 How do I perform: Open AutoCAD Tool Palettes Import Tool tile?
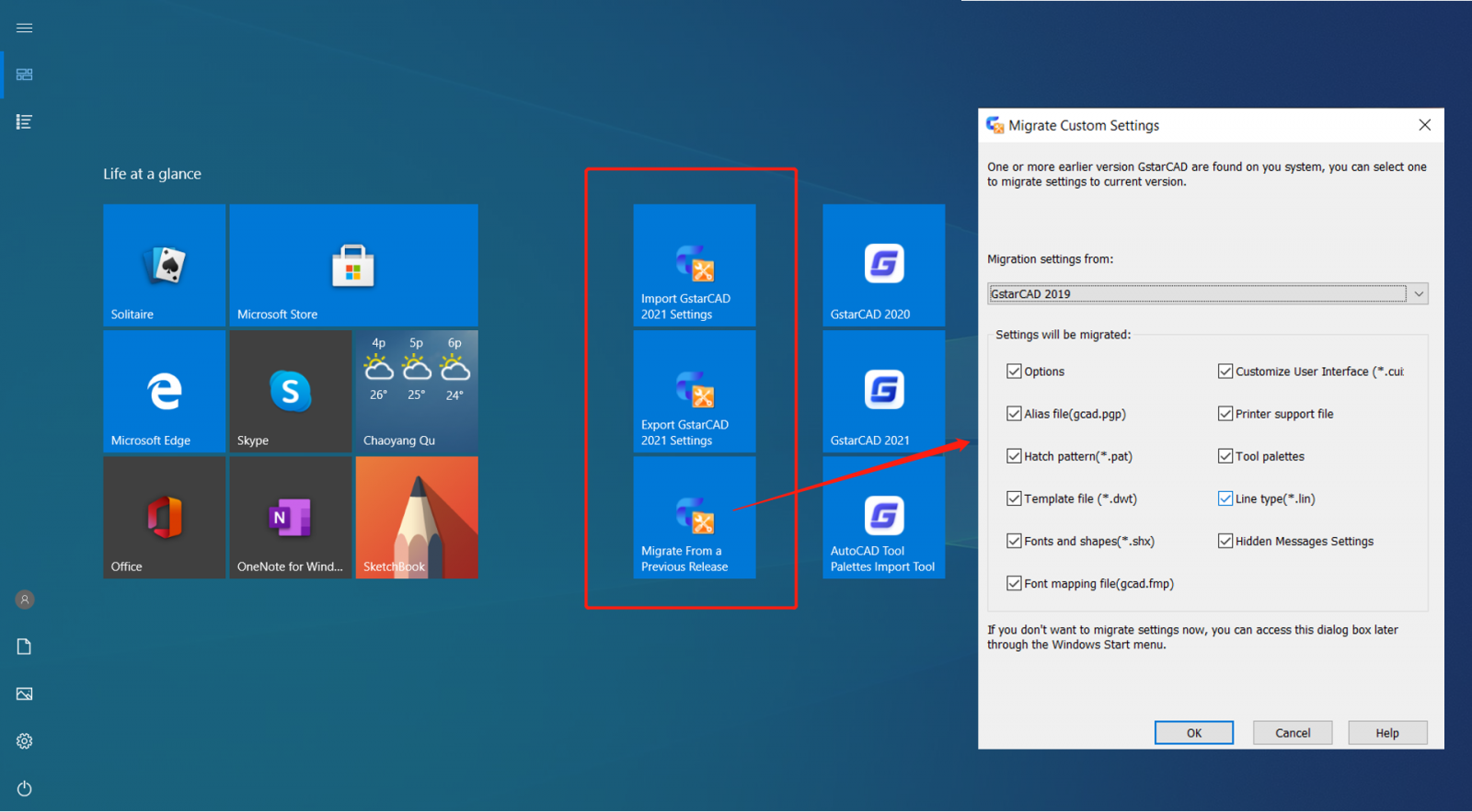point(883,517)
